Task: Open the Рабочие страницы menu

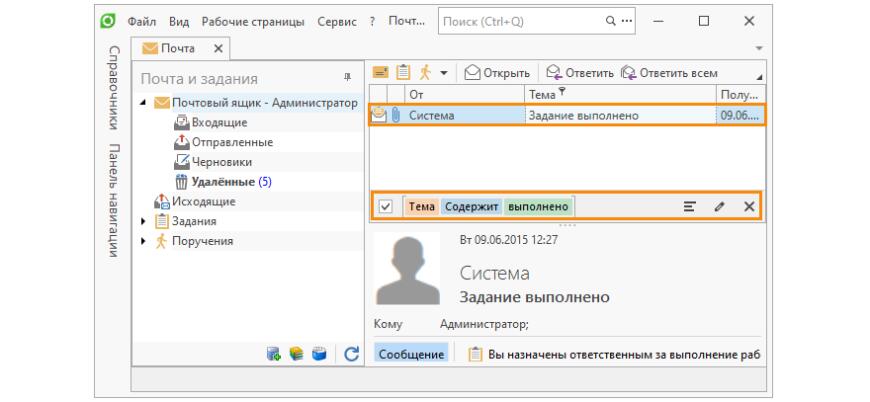Action: pyautogui.click(x=253, y=22)
